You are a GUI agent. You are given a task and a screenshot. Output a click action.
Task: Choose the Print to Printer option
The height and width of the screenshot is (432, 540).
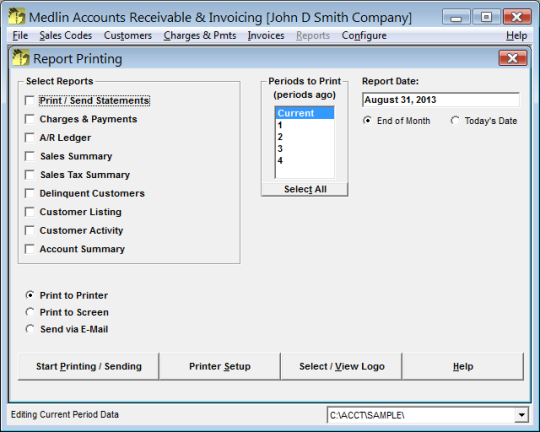(30, 295)
